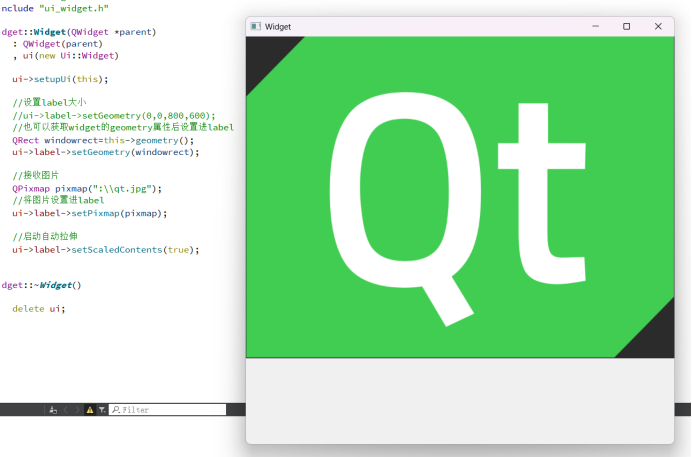Viewport: 692px width, 457px height.
Task: Click ": QWidget(parent)" initializer line
Action: click(x=57, y=44)
